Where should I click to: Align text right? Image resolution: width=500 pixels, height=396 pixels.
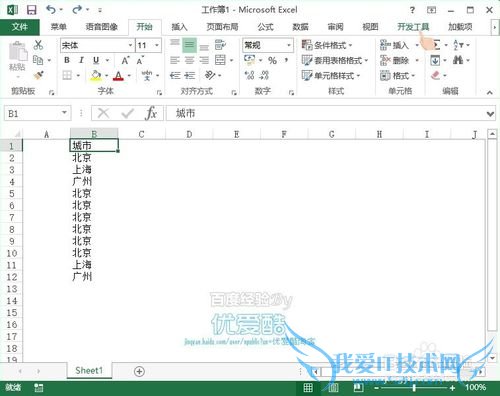pos(204,60)
